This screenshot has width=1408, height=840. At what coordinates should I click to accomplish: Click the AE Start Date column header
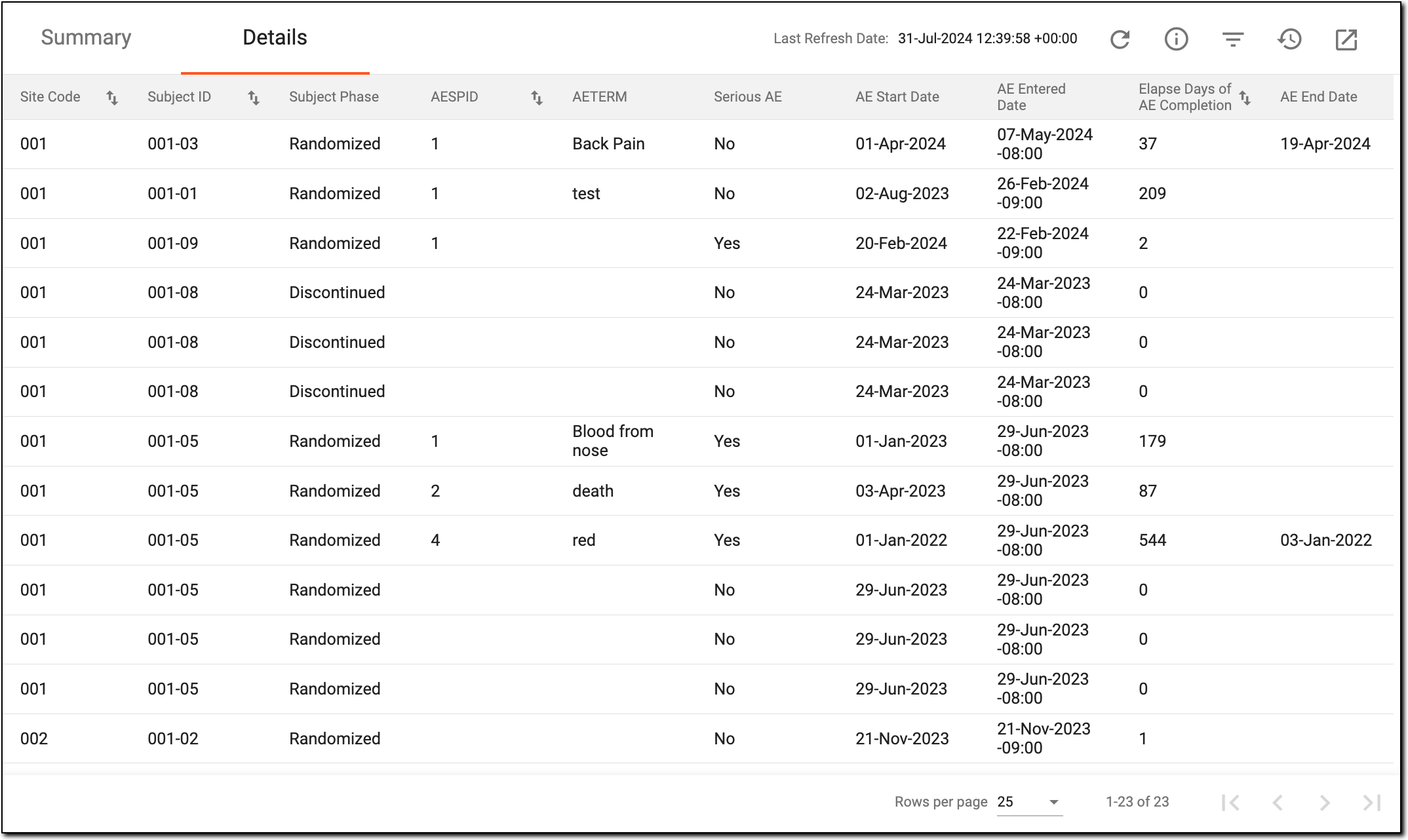(897, 97)
